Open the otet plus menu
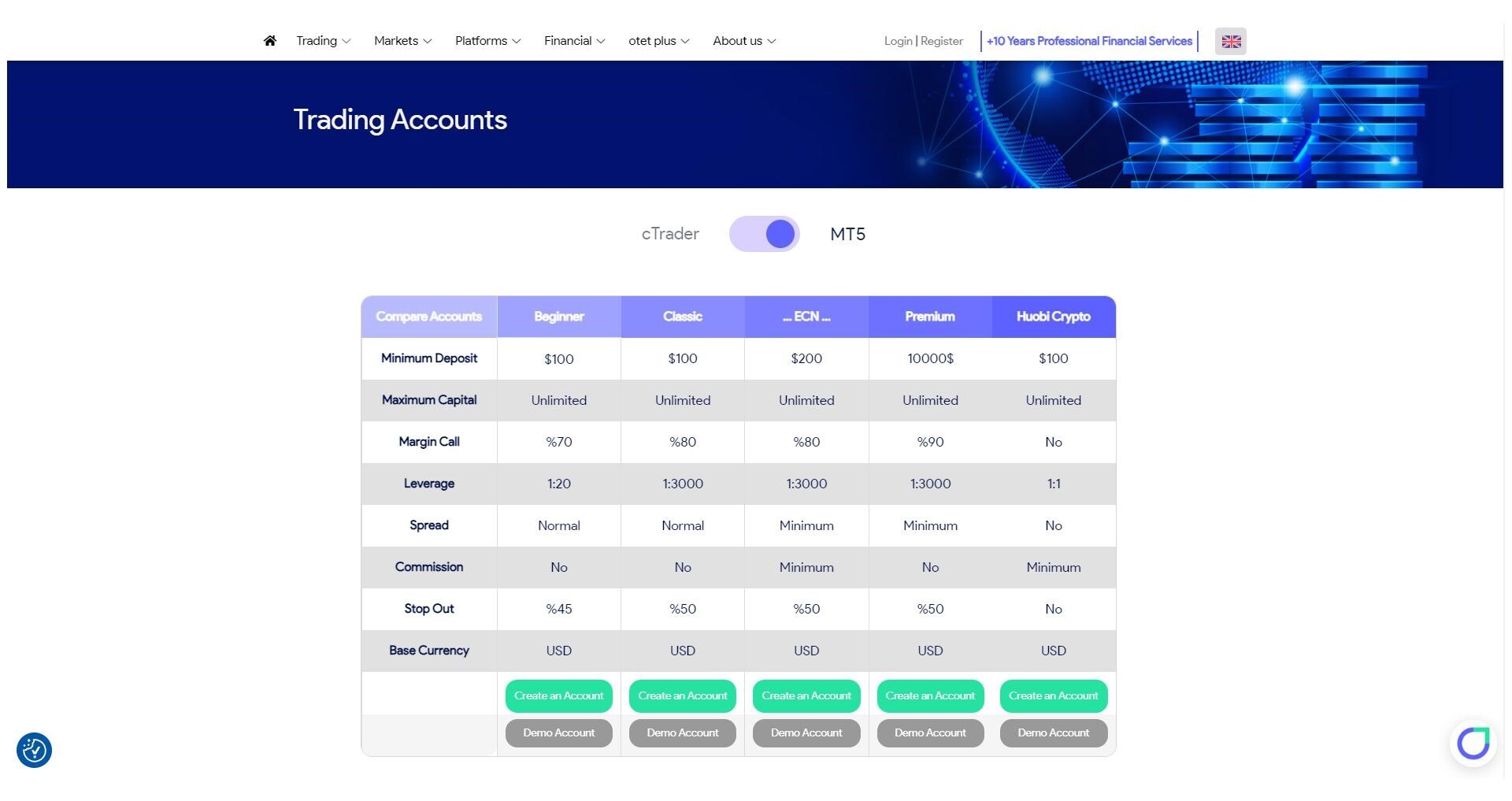The height and width of the screenshot is (801, 1512). pyautogui.click(x=658, y=41)
